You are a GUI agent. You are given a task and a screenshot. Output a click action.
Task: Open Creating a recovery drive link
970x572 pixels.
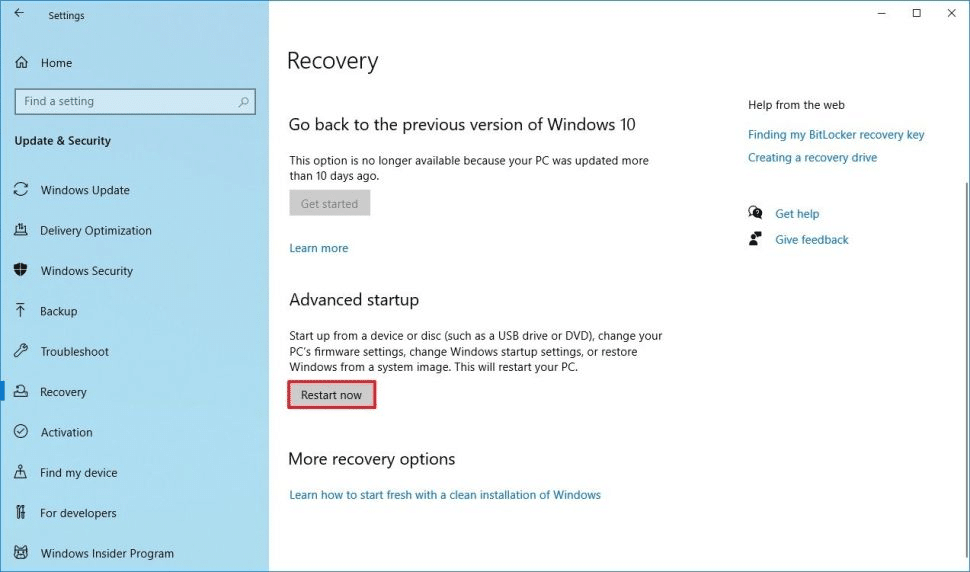[812, 157]
